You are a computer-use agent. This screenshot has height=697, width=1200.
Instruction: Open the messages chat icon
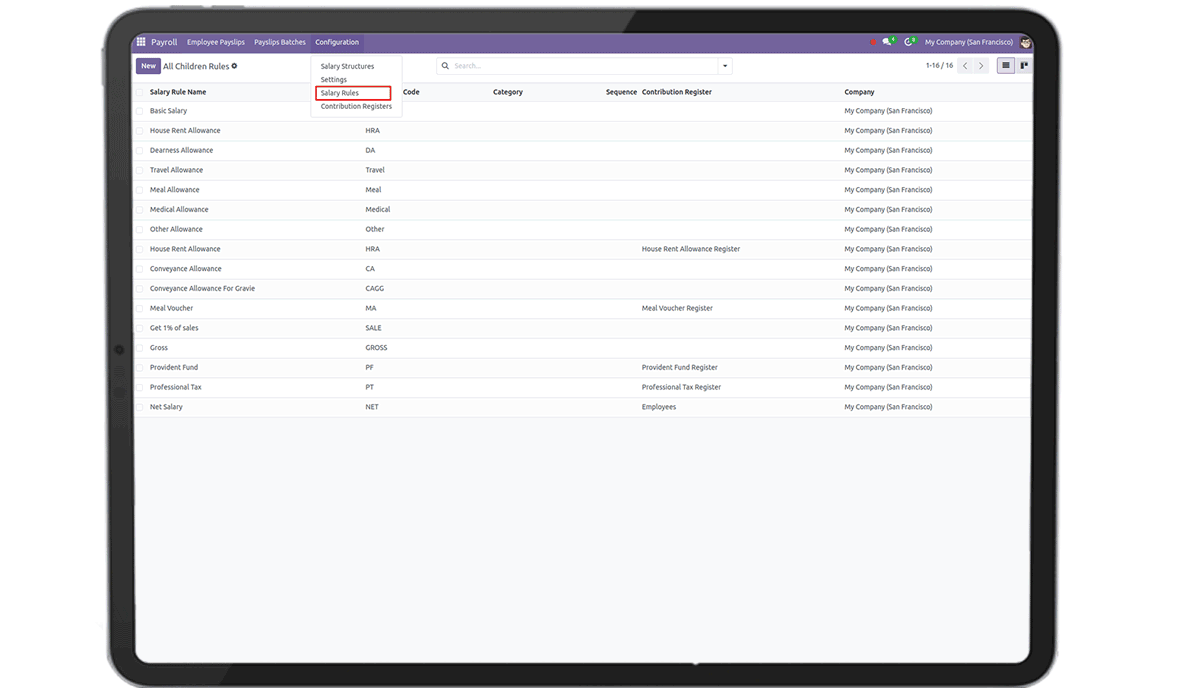(x=887, y=42)
